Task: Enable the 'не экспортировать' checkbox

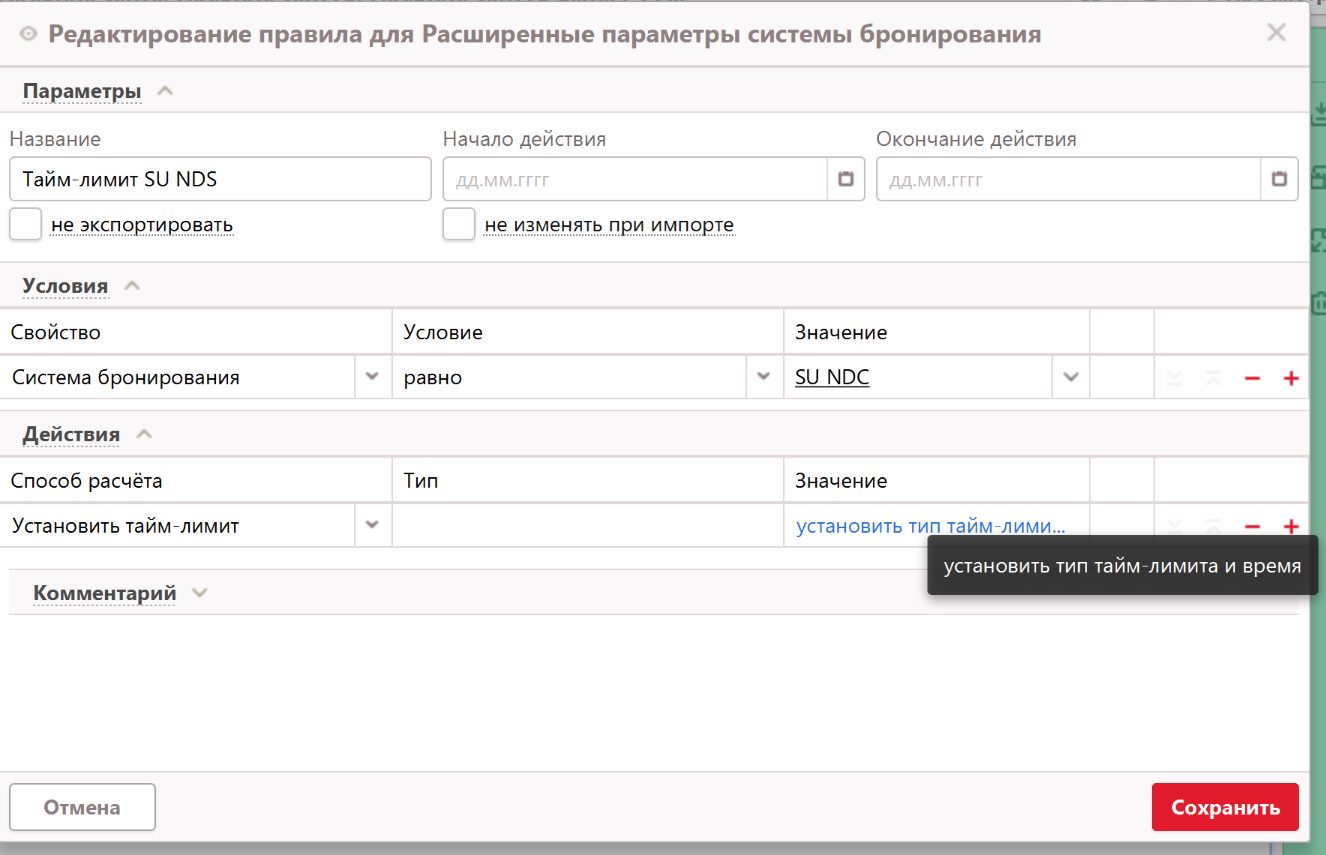Action: (x=26, y=224)
